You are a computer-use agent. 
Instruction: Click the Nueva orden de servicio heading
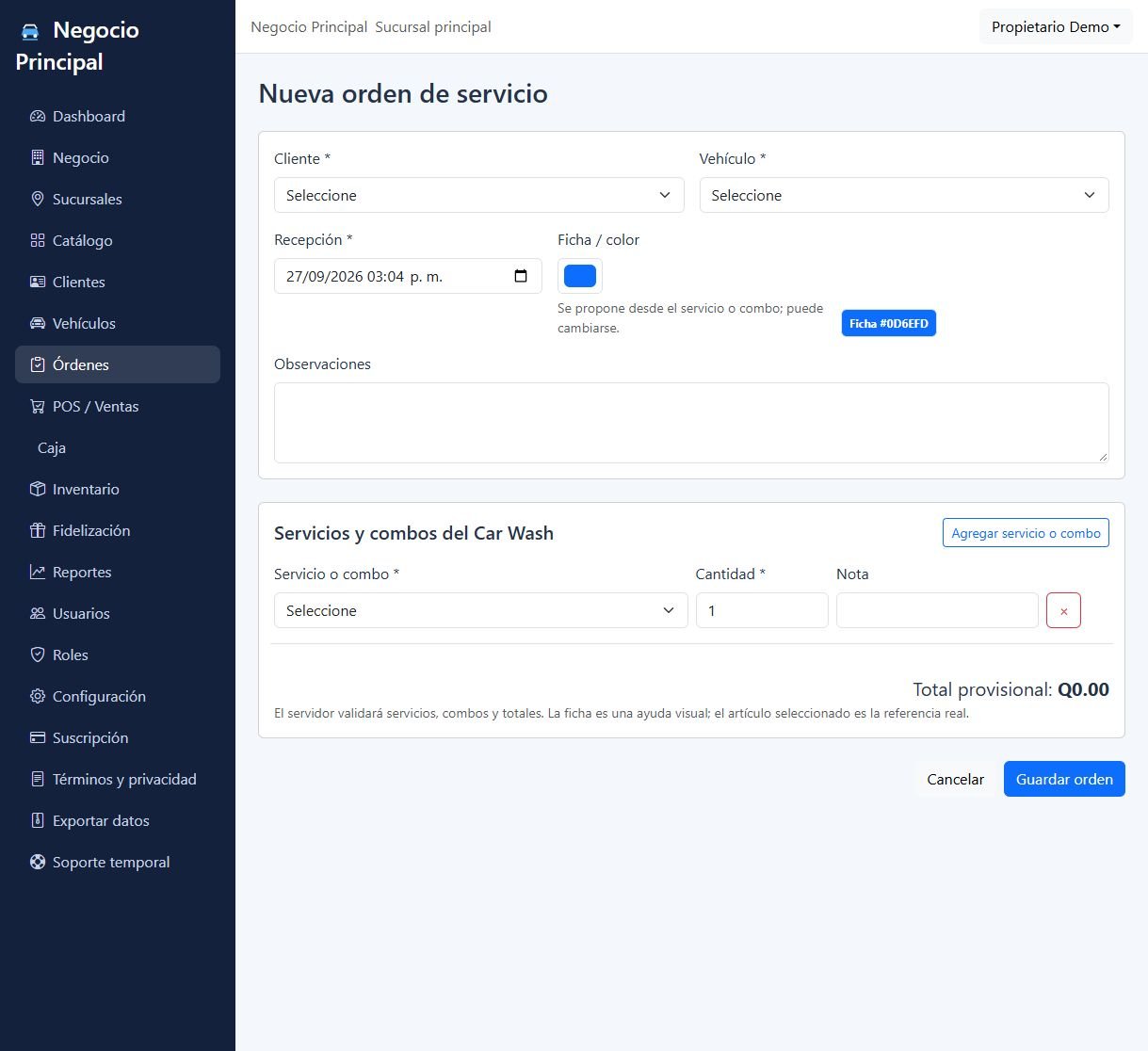(403, 94)
